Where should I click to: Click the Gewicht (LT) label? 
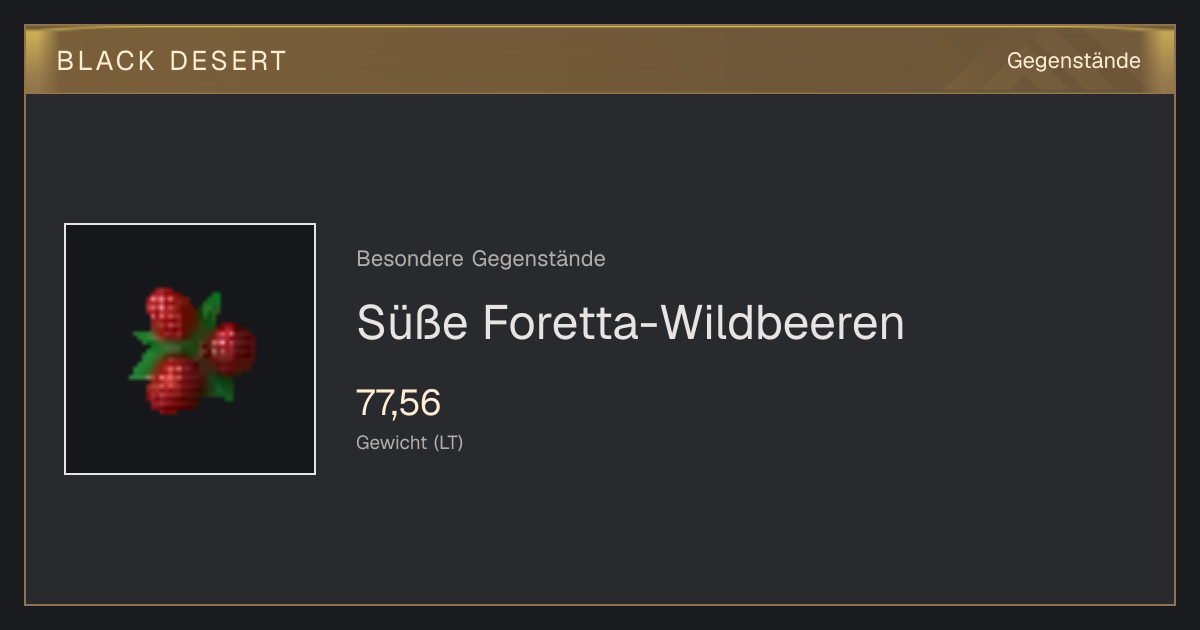pos(410,442)
